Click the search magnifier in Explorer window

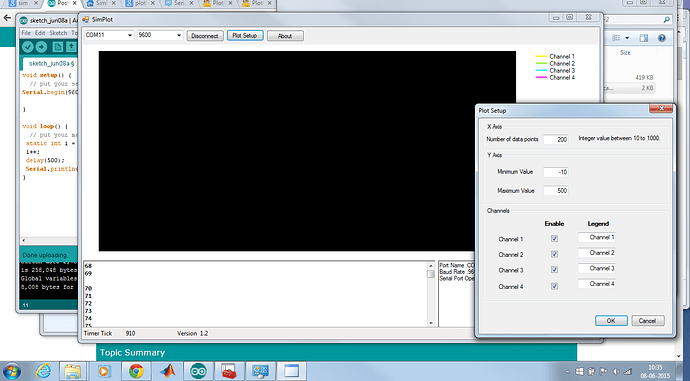click(667, 19)
